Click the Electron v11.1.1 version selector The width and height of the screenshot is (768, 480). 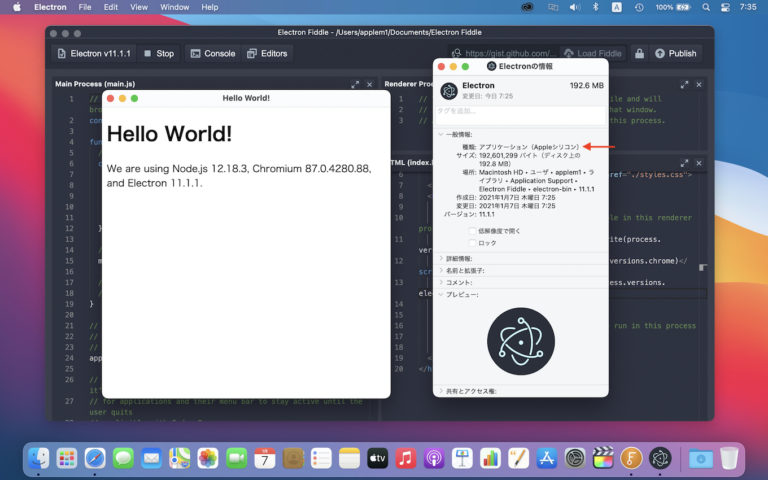point(94,54)
